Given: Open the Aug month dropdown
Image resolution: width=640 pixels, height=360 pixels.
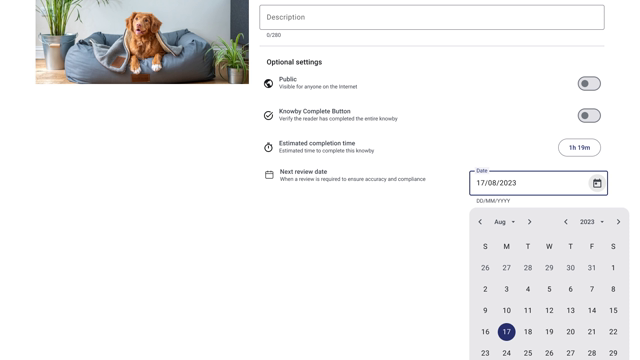Looking at the screenshot, I should coord(504,222).
